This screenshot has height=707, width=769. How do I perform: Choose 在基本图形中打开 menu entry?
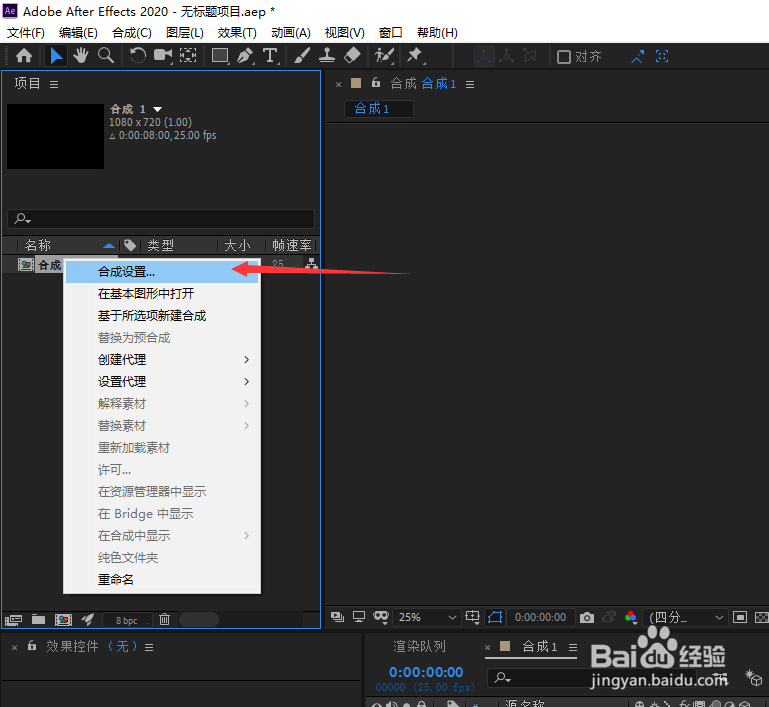162,294
